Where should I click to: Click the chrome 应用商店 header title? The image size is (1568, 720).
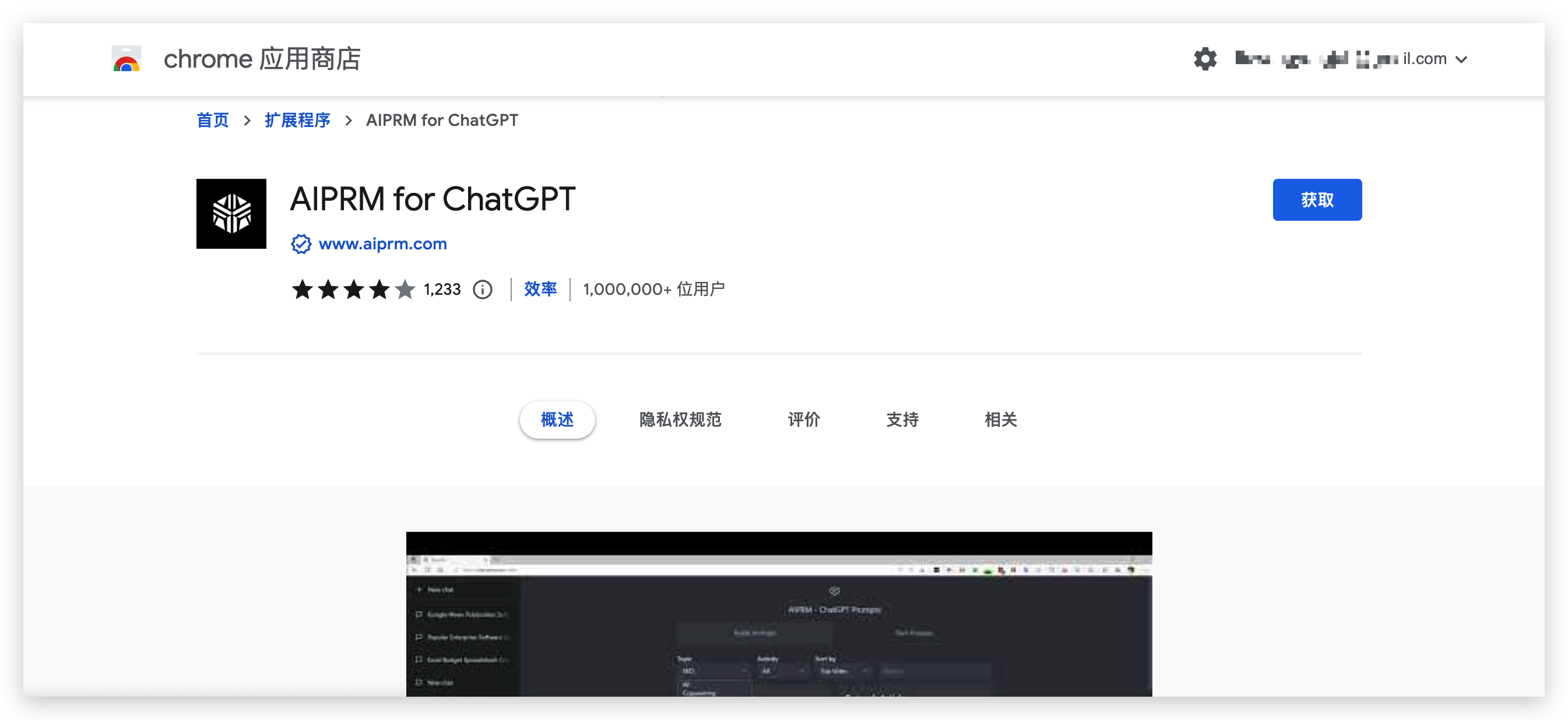pyautogui.click(x=262, y=59)
